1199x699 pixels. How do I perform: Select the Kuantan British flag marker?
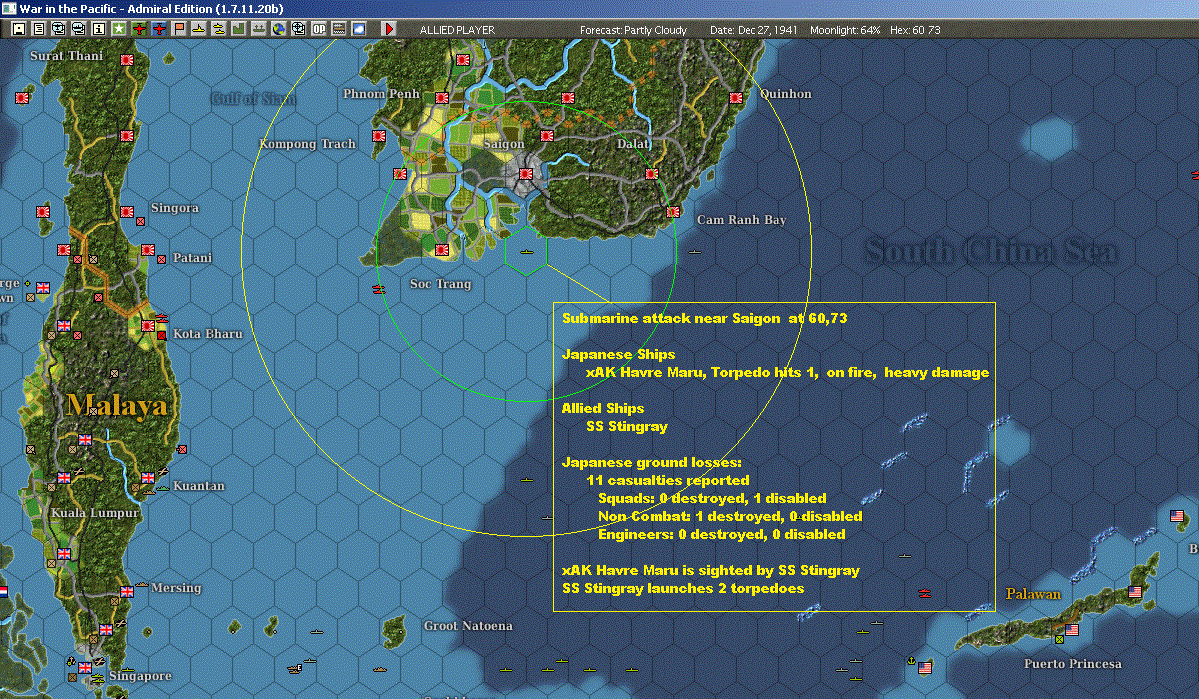(x=148, y=478)
